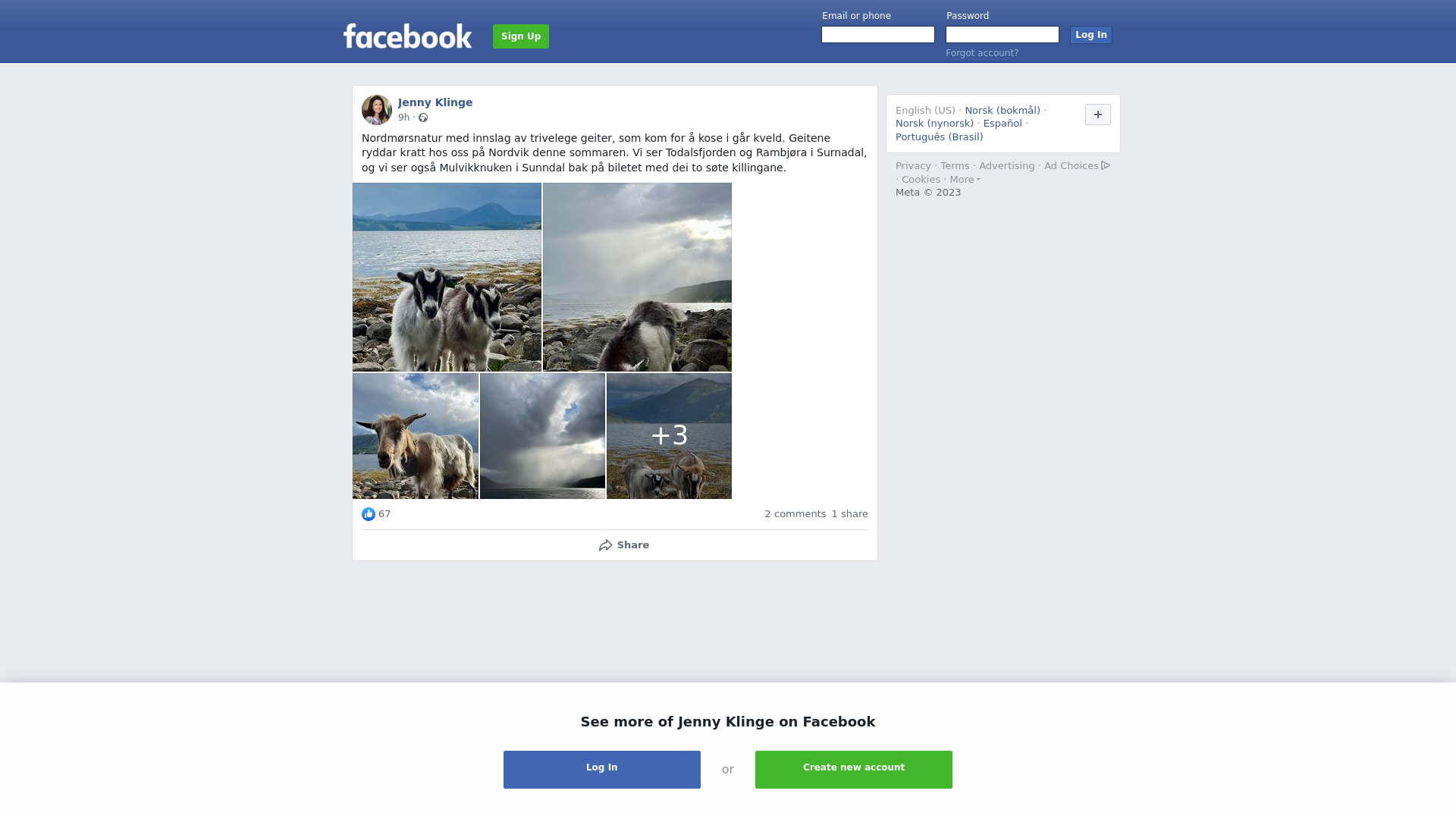View the 2 comments link
Screen dimensions: 1456x819
795,514
